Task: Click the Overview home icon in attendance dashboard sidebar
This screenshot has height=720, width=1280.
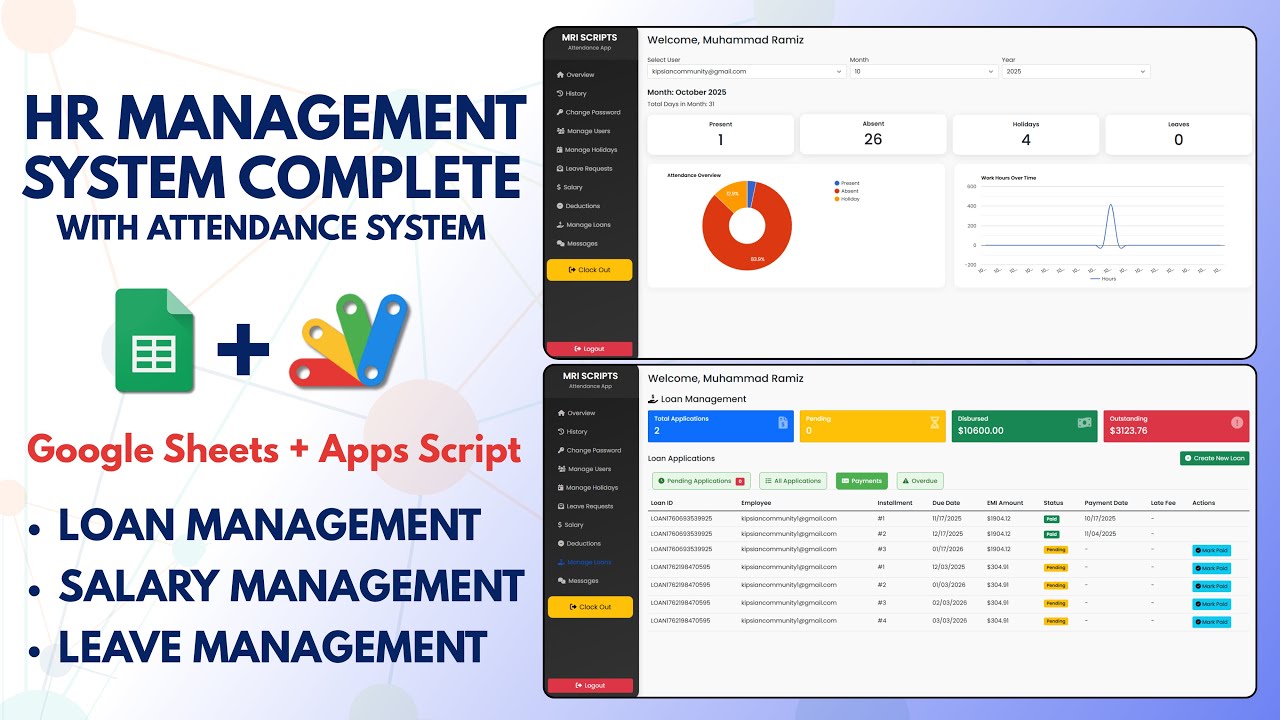Action: point(561,75)
